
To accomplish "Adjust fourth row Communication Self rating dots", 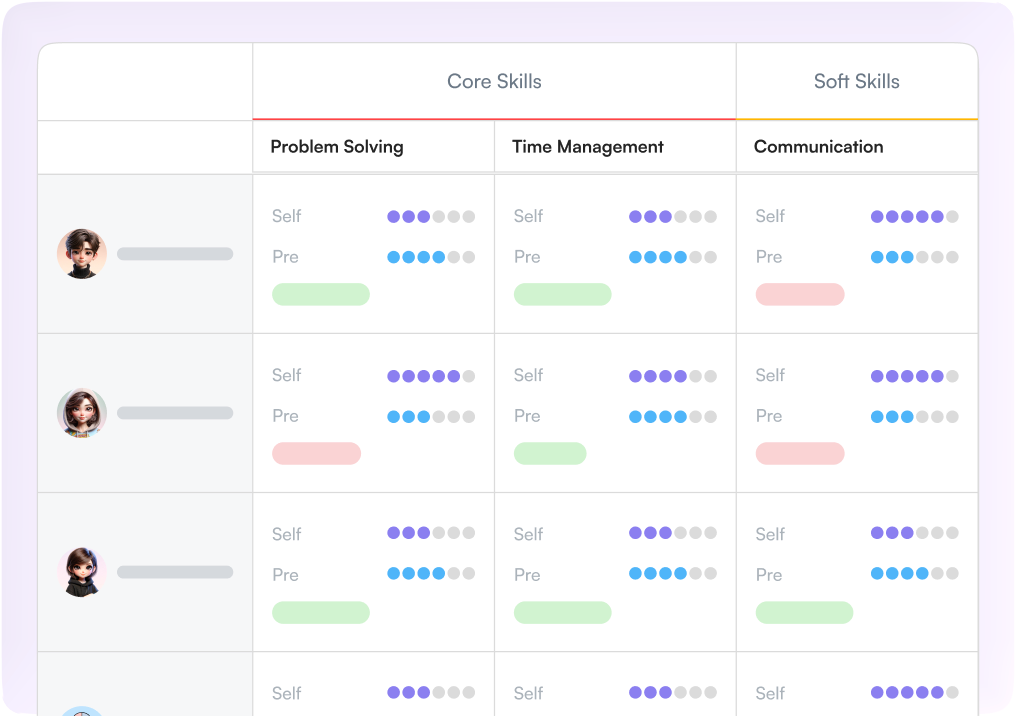I will (x=914, y=692).
